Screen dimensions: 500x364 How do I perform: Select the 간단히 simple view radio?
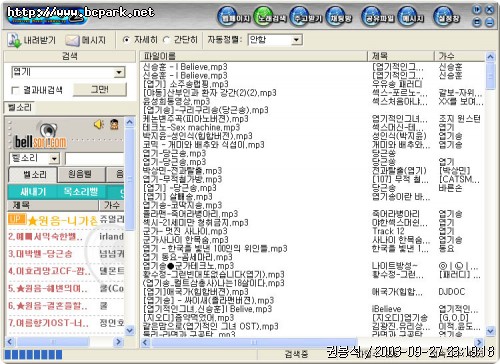point(166,40)
